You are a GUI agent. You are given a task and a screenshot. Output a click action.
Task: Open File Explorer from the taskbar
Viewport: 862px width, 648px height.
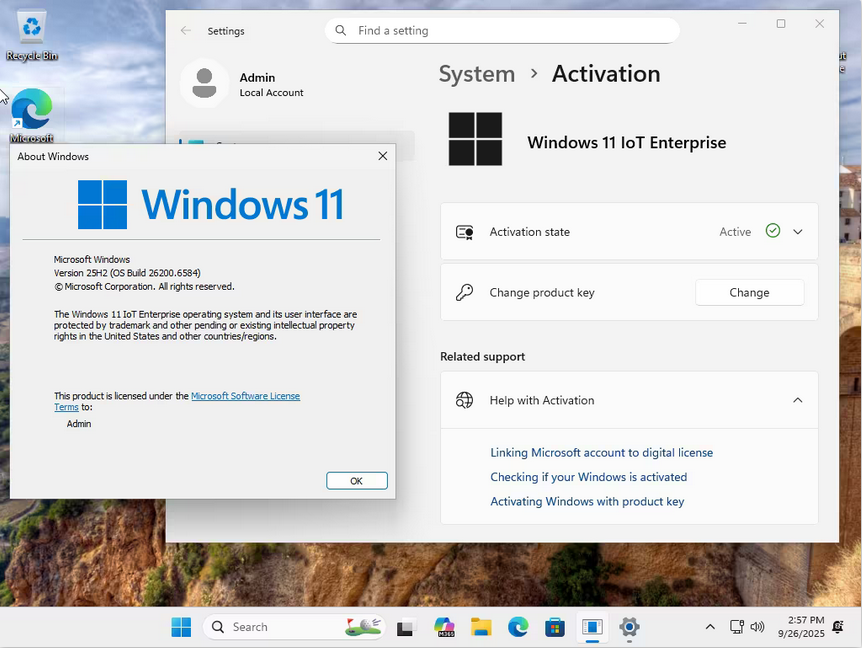pyautogui.click(x=481, y=627)
